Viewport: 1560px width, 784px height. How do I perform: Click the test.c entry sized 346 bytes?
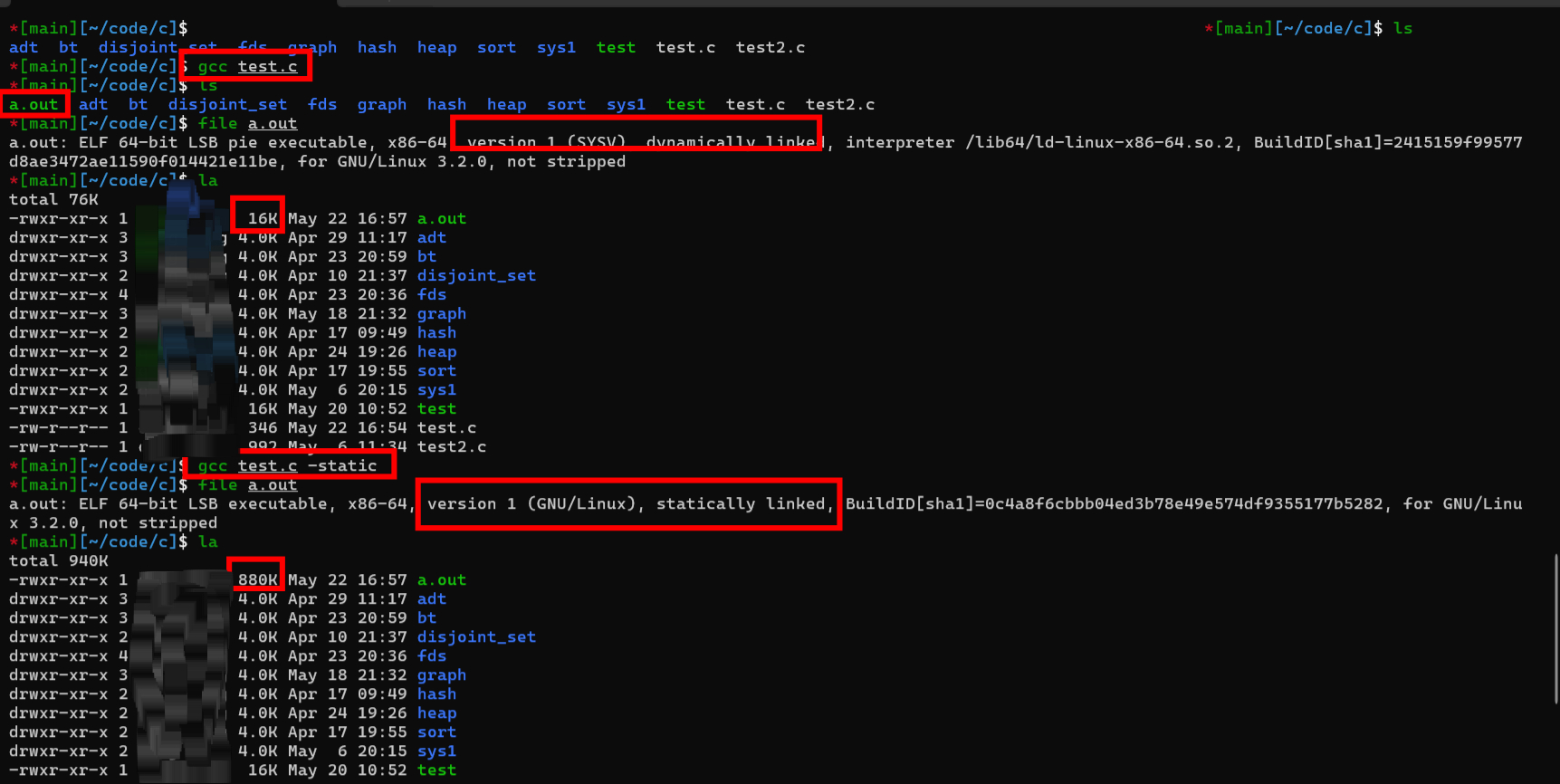click(x=446, y=427)
